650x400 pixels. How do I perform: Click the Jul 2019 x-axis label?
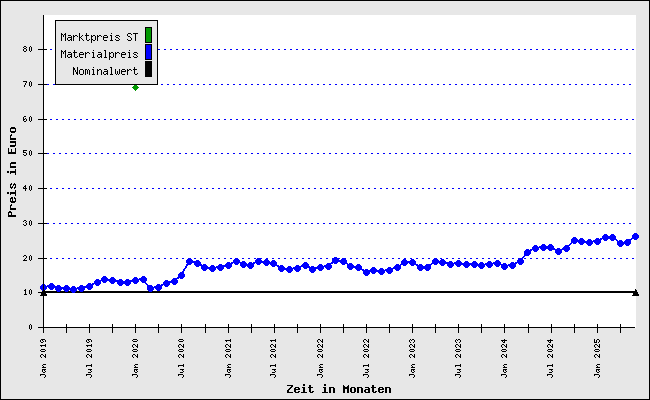point(90,358)
